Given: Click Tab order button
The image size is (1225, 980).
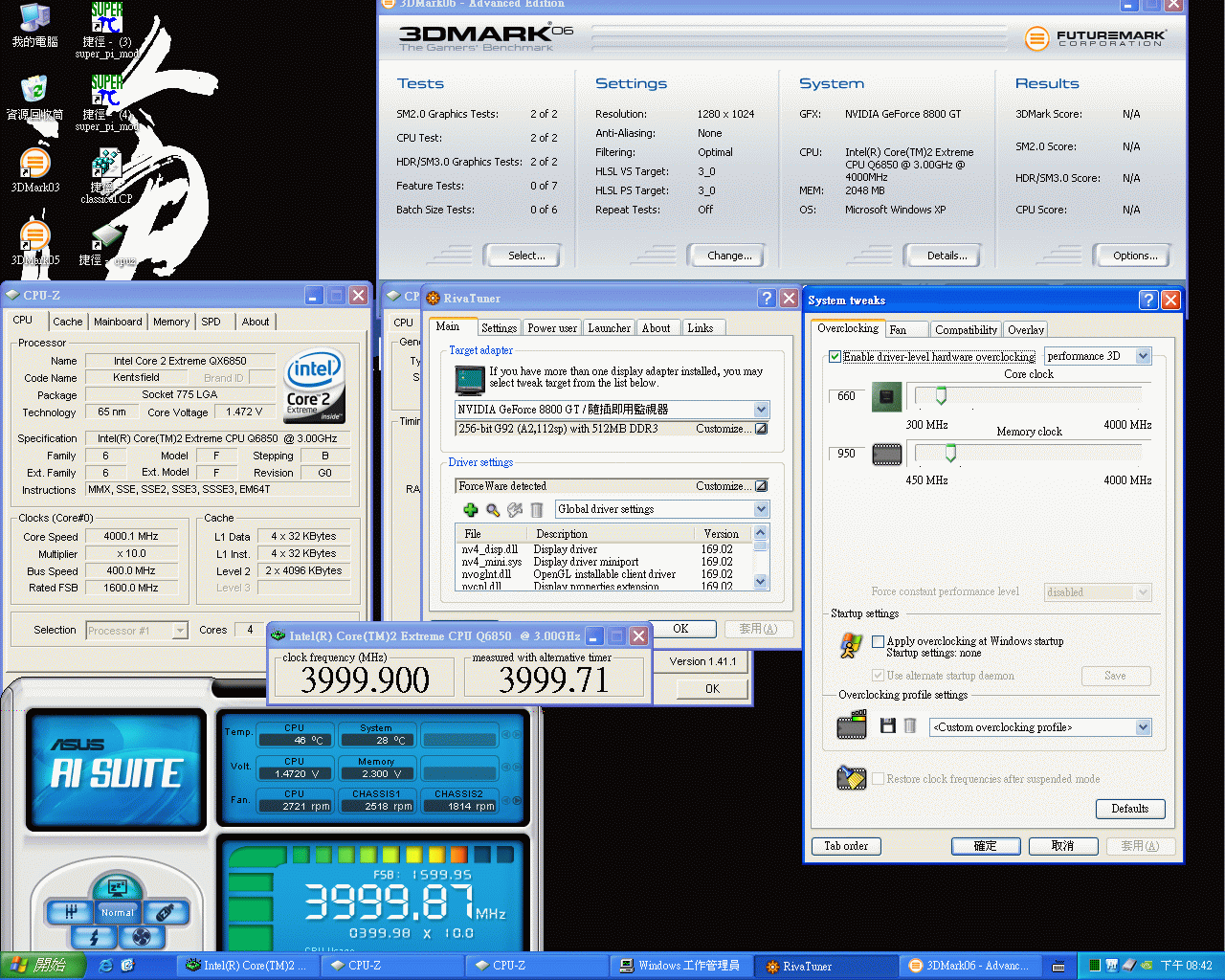Looking at the screenshot, I should pyautogui.click(x=846, y=846).
